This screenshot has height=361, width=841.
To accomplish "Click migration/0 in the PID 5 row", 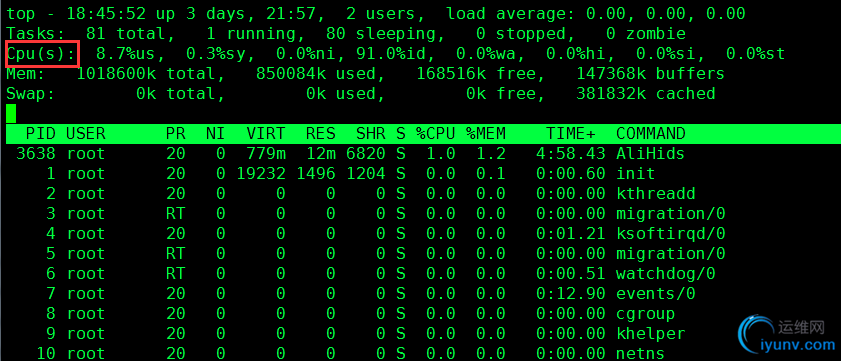I will tap(670, 254).
